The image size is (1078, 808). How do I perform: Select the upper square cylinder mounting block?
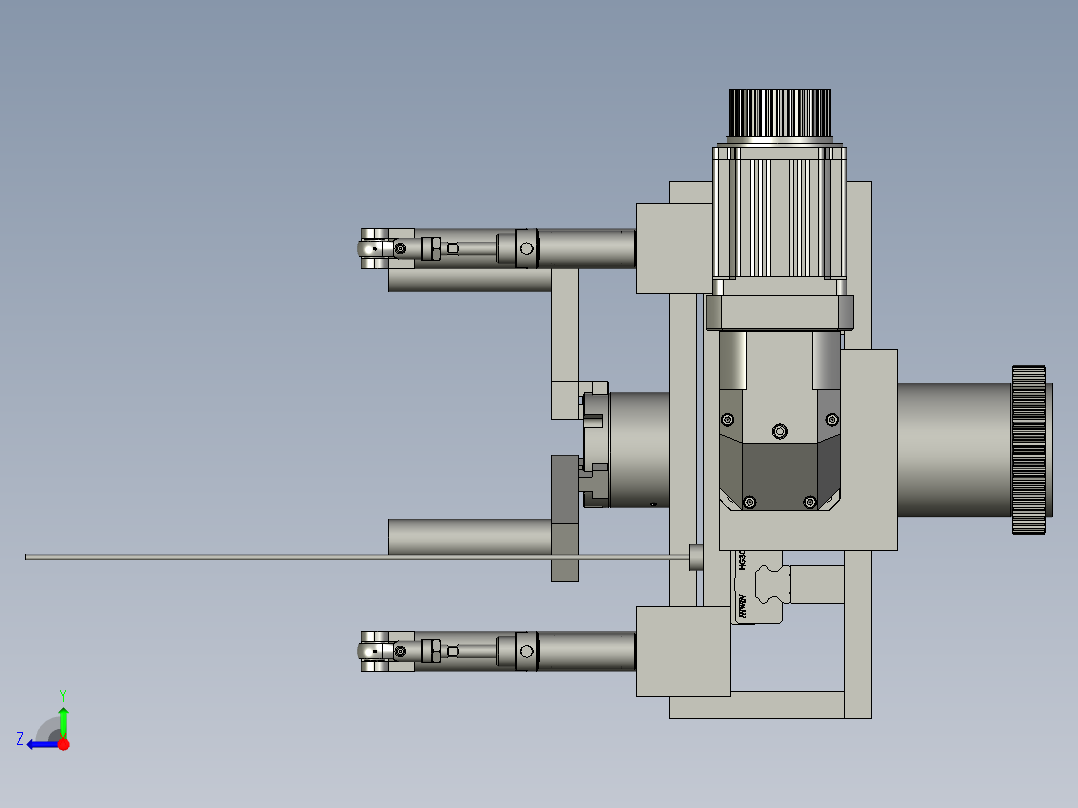674,248
